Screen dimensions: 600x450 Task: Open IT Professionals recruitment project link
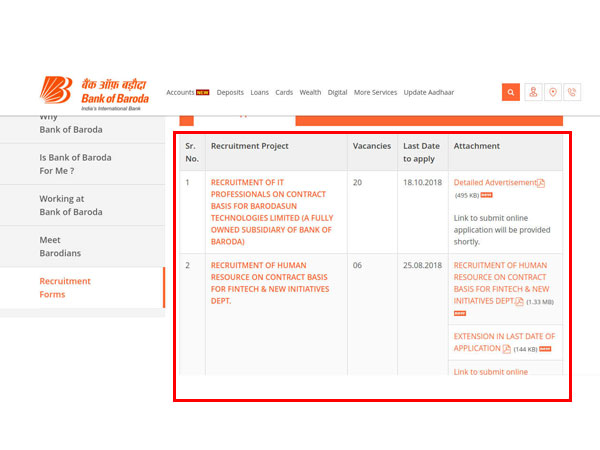(x=272, y=212)
